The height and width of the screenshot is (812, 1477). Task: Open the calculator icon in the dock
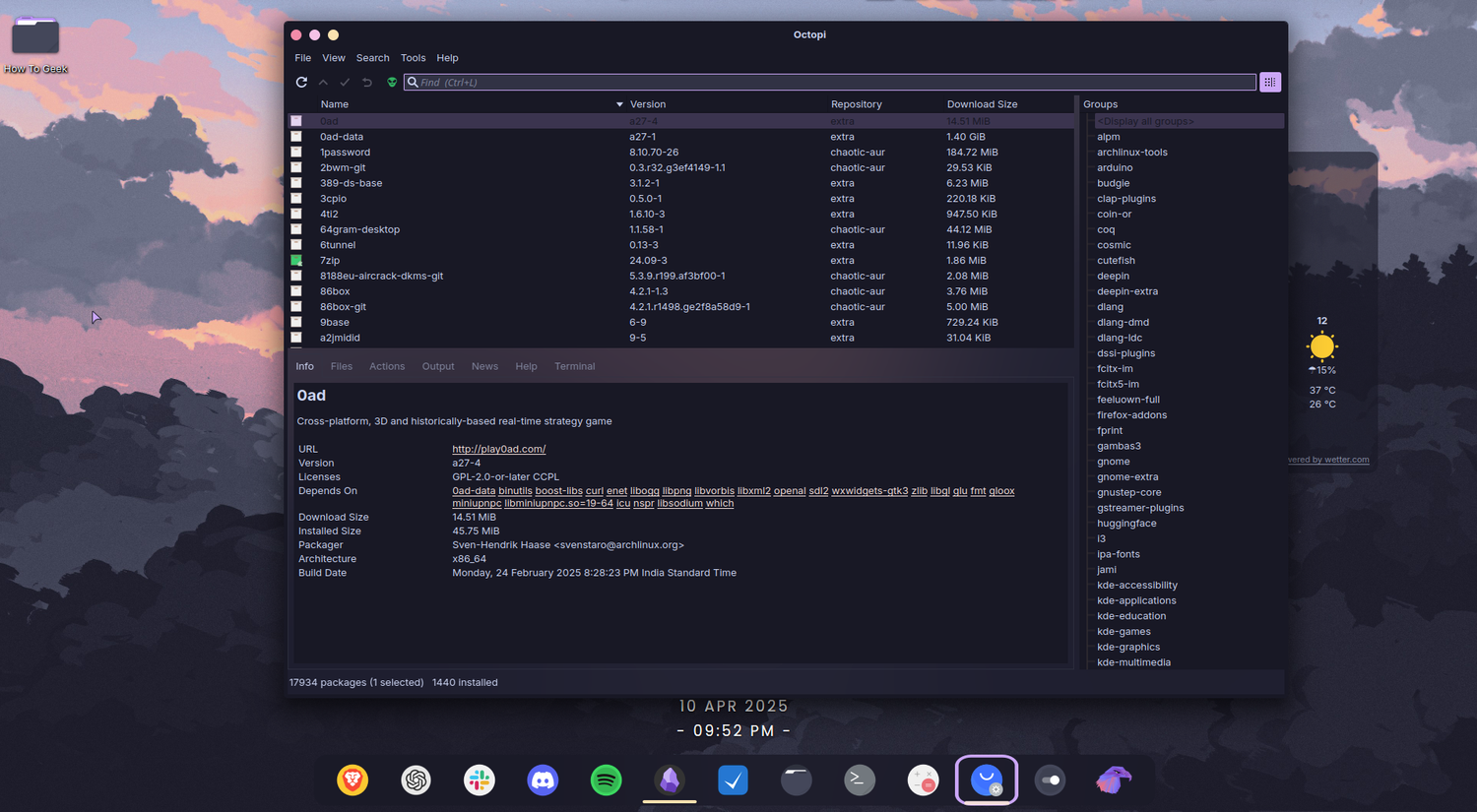(x=923, y=781)
